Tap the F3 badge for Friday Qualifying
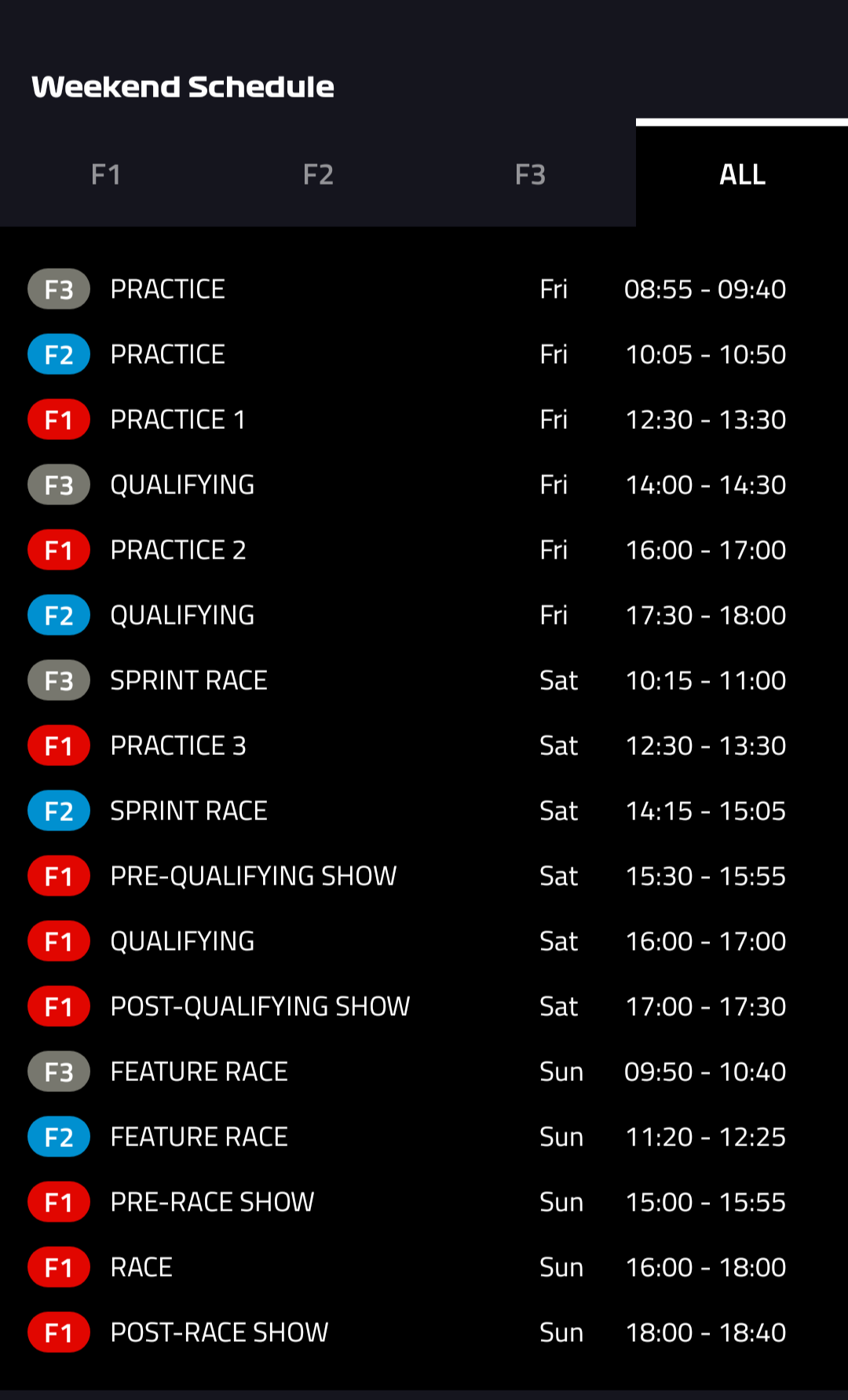 [x=59, y=485]
